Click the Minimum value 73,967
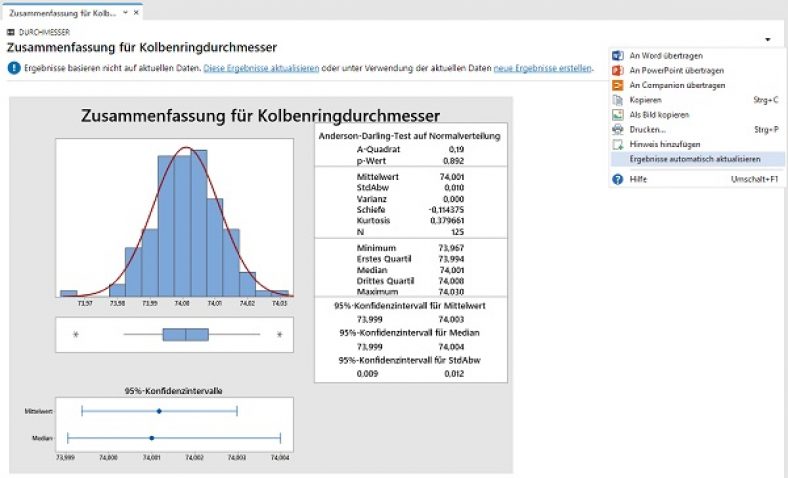This screenshot has width=788, height=478. pos(451,248)
